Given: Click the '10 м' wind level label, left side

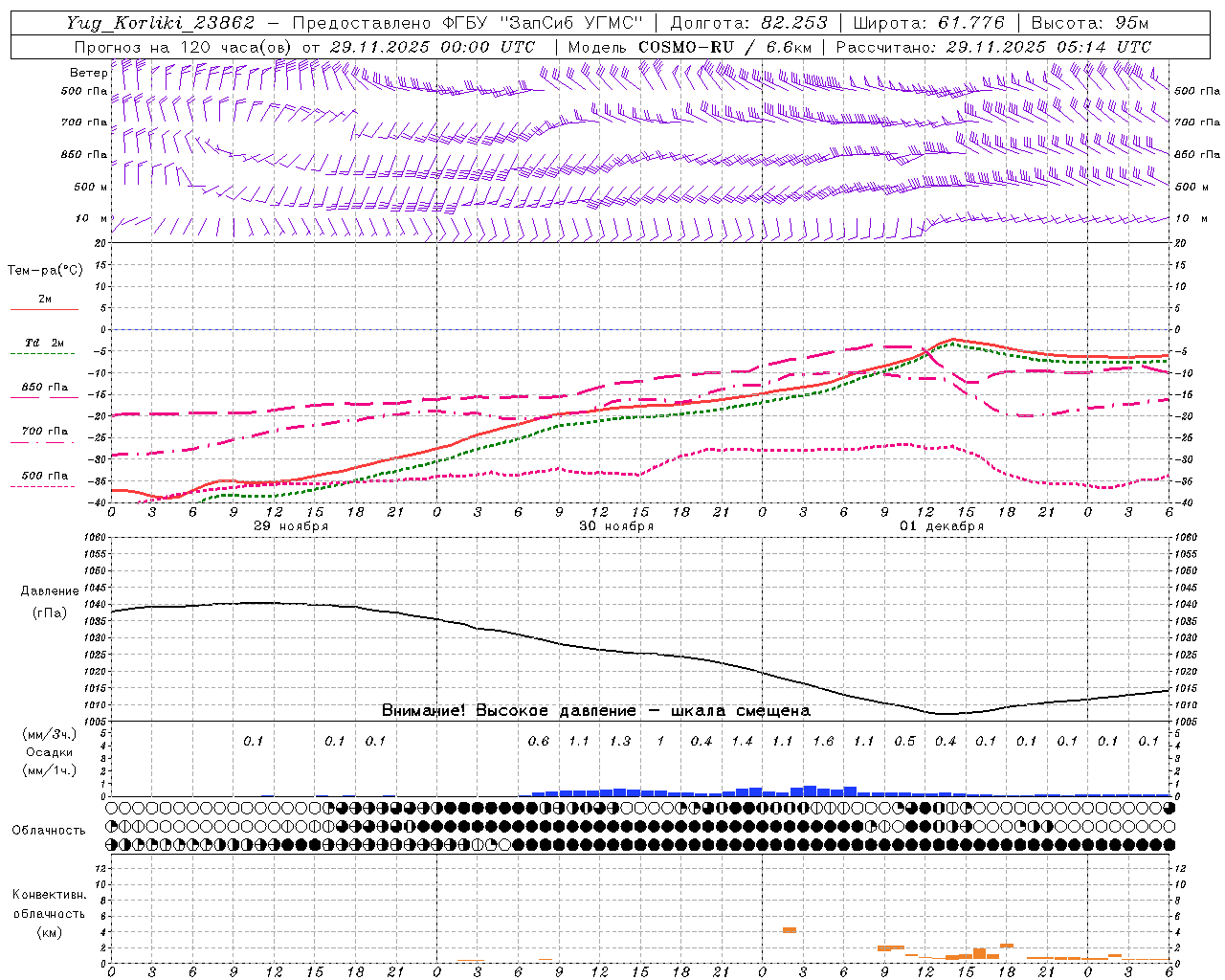Looking at the screenshot, I should [x=92, y=218].
